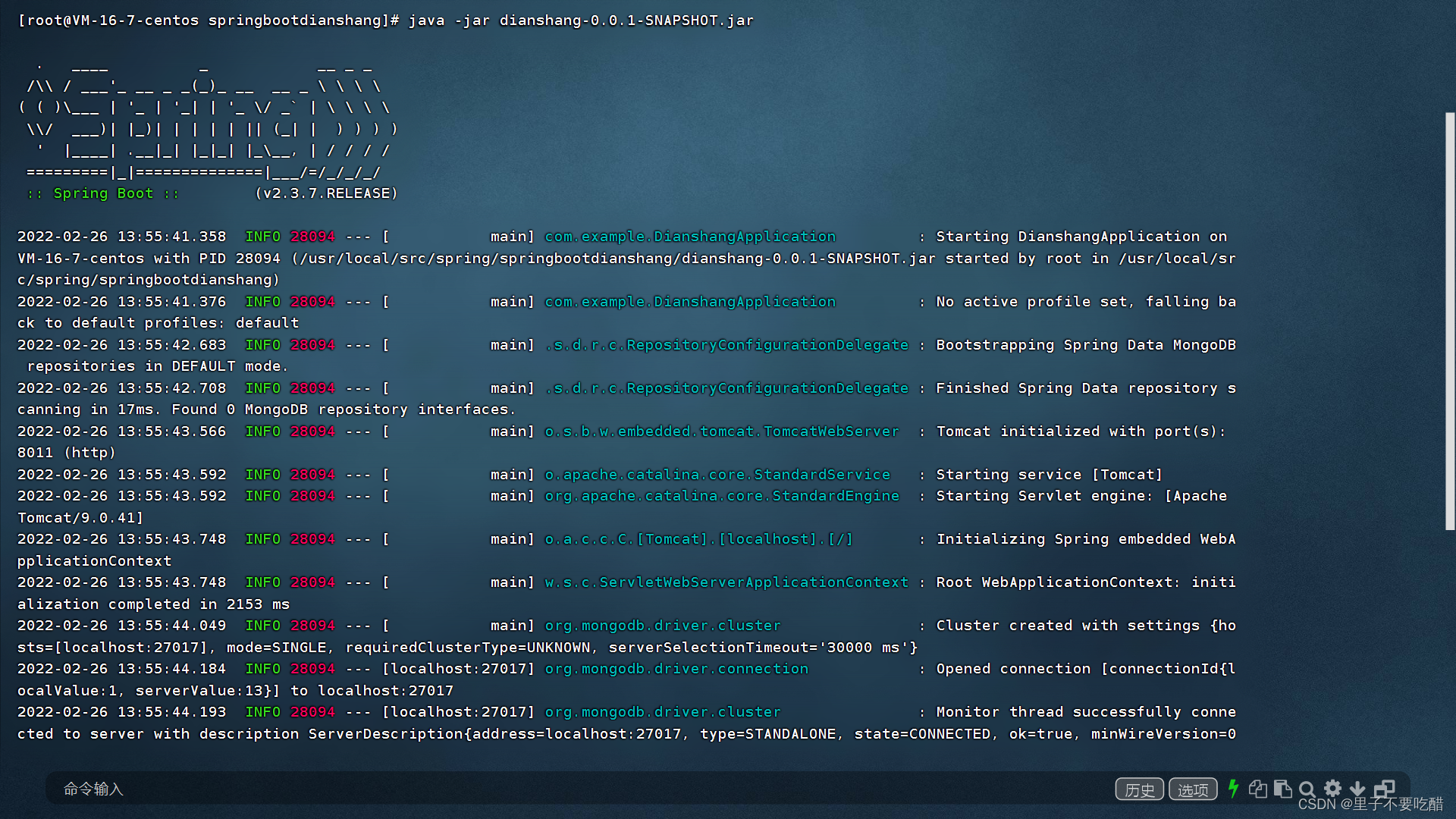Open terminal settings with the gear icon
Screen dimensions: 1456x819
pos(1332,789)
